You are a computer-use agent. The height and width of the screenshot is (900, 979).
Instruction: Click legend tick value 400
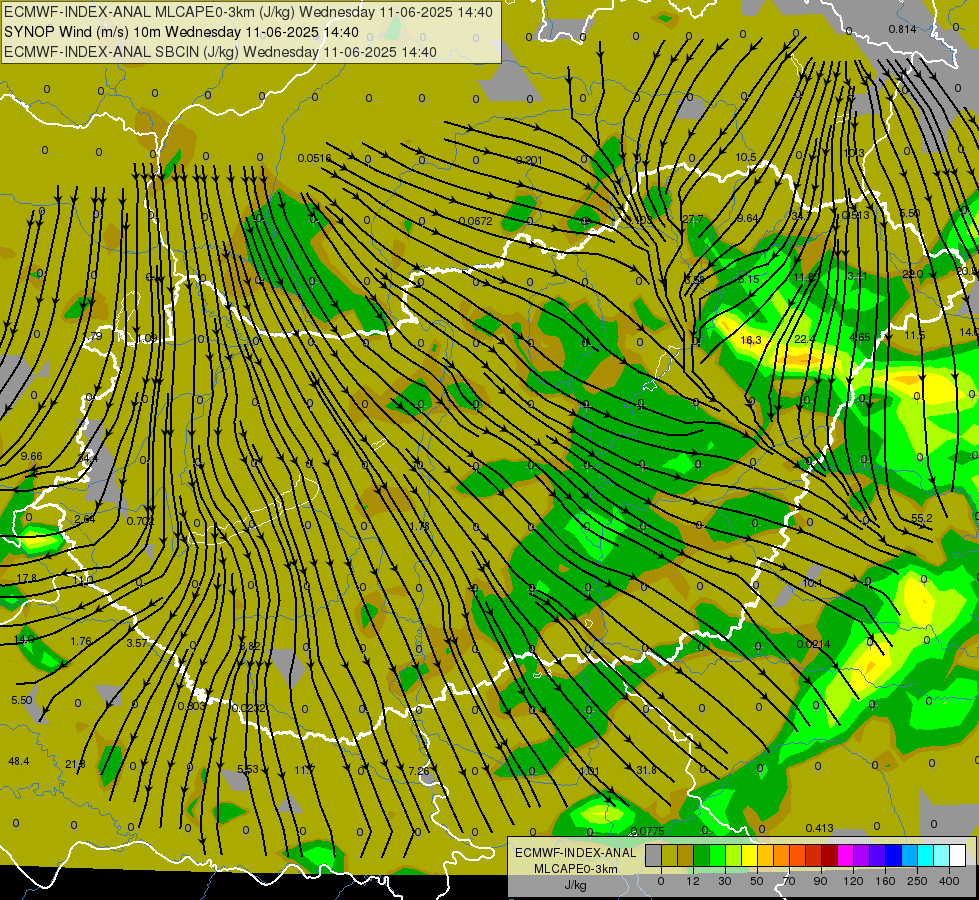click(x=949, y=881)
